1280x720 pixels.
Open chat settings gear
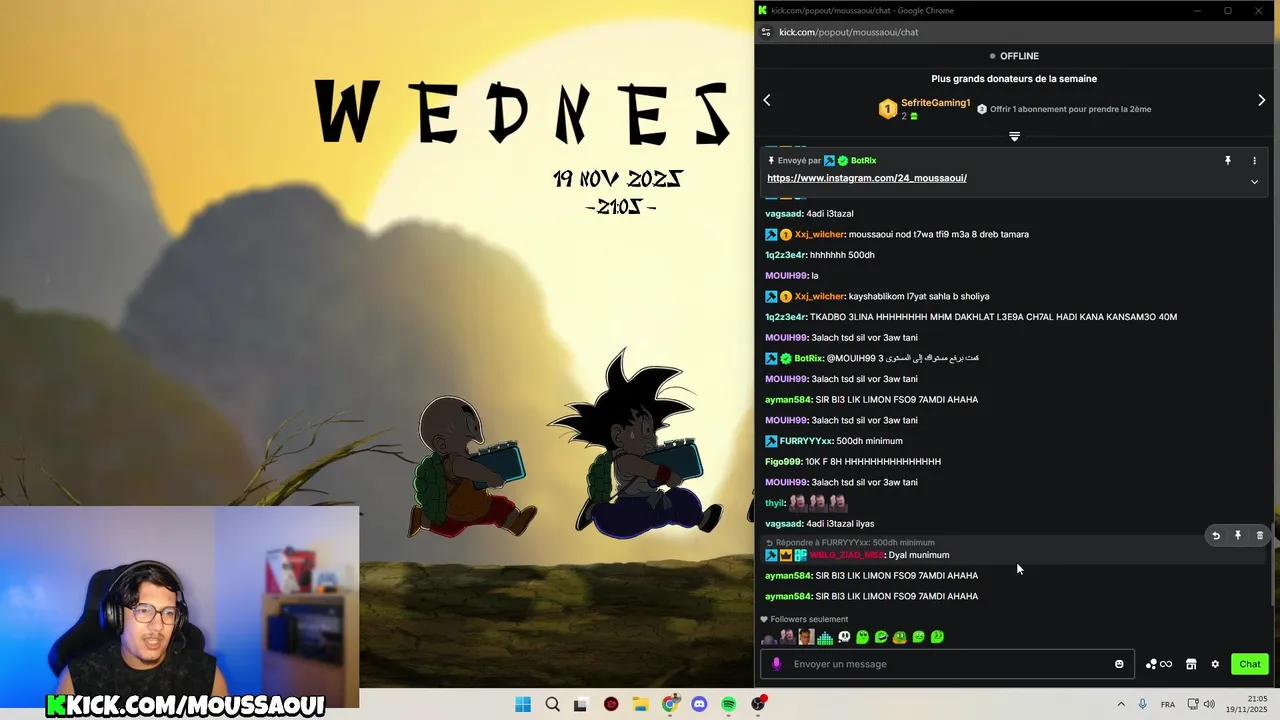click(x=1215, y=664)
